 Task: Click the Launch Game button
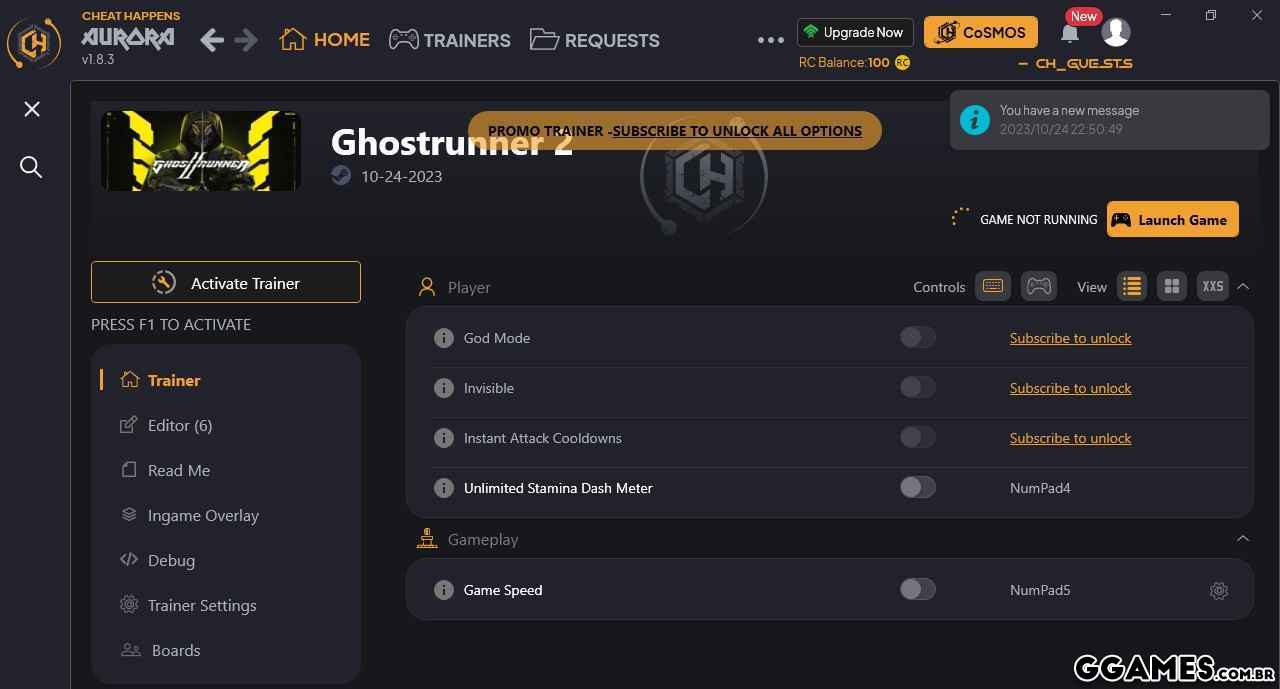coord(1173,219)
